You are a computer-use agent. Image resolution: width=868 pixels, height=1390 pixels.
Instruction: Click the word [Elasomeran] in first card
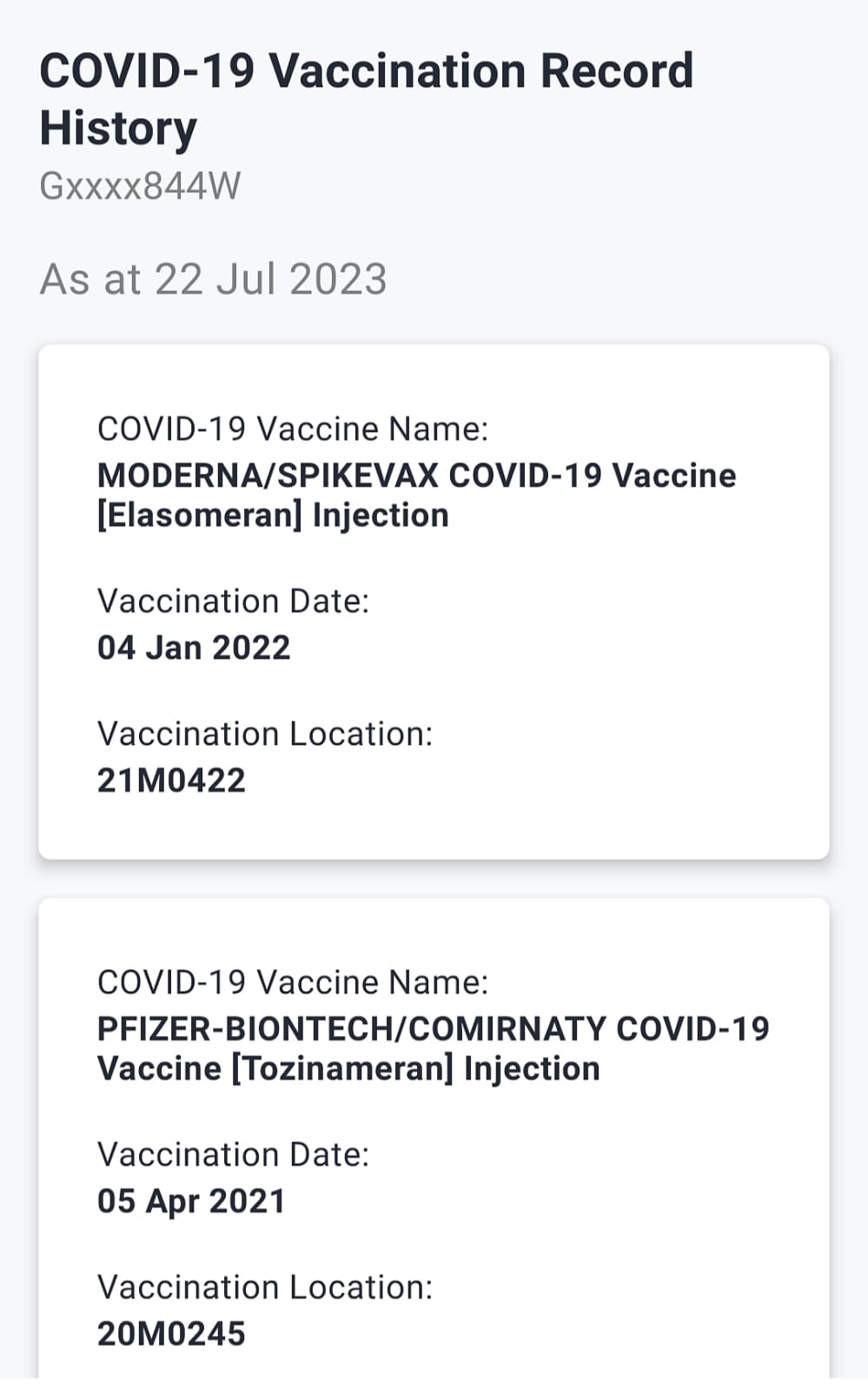coord(199,515)
